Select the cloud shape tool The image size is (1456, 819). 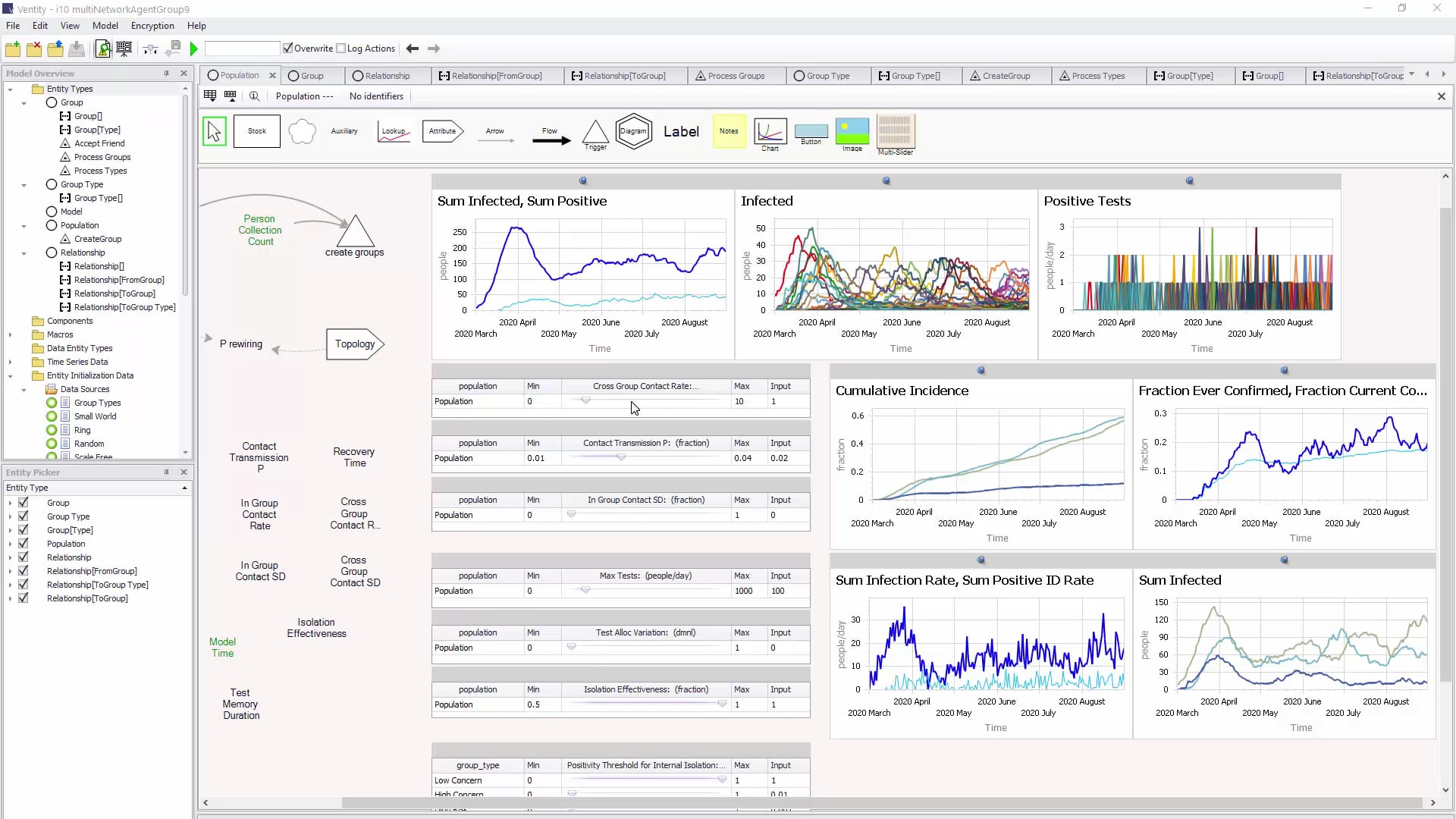pos(302,131)
